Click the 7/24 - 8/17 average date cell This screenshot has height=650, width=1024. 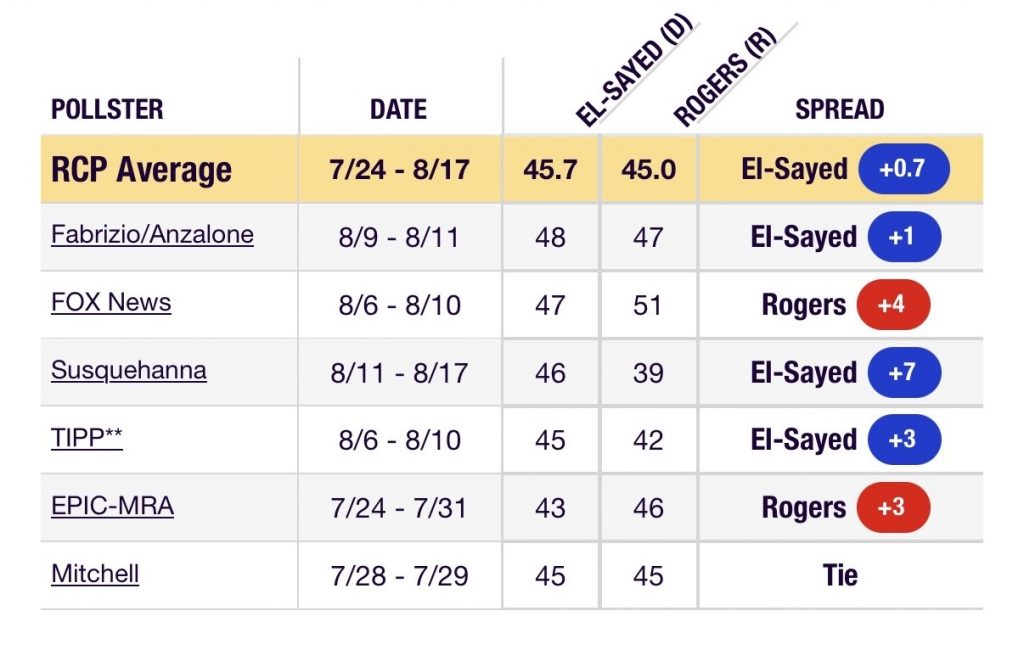coord(400,170)
